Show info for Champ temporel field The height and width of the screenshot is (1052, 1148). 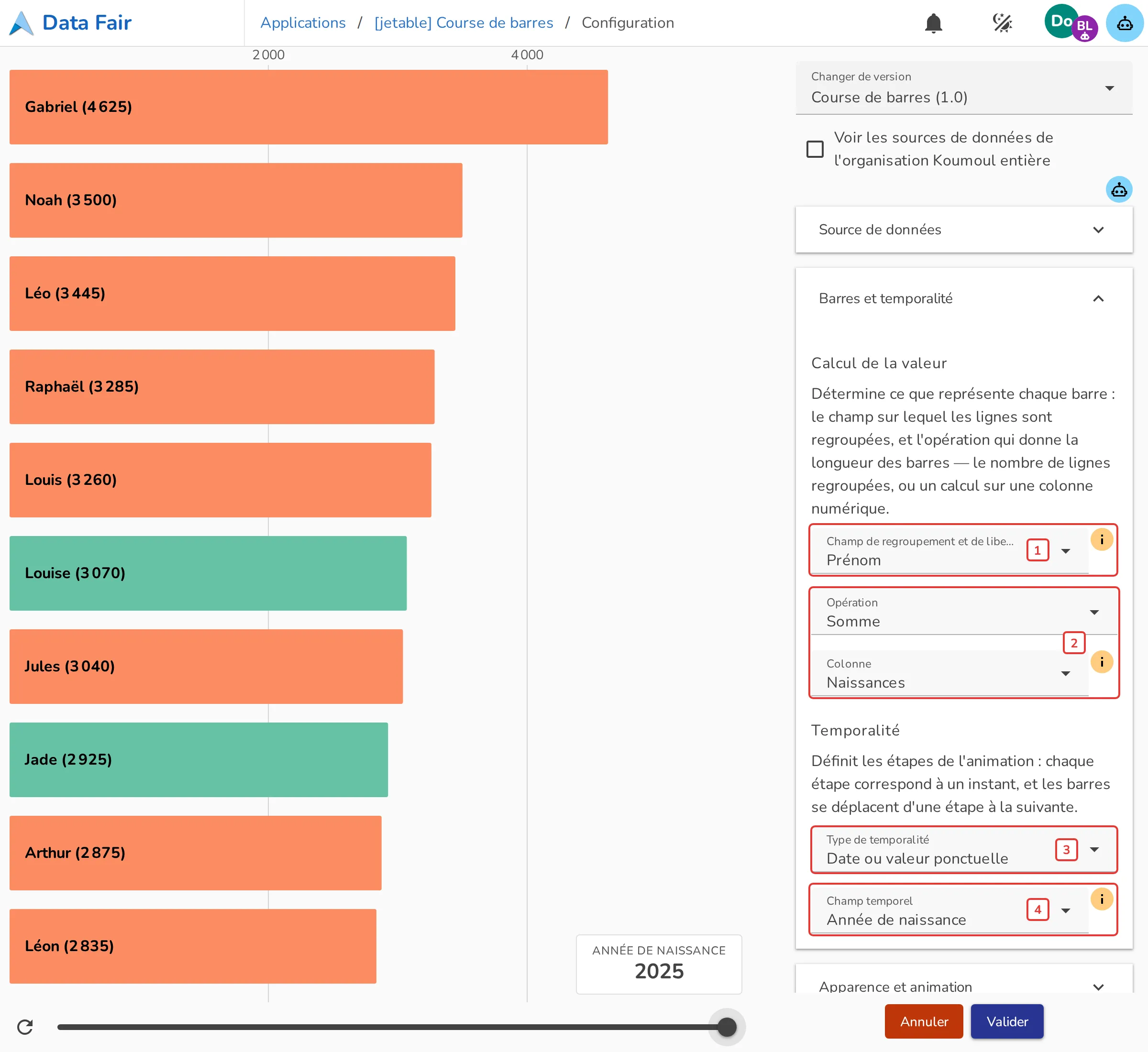click(x=1102, y=899)
